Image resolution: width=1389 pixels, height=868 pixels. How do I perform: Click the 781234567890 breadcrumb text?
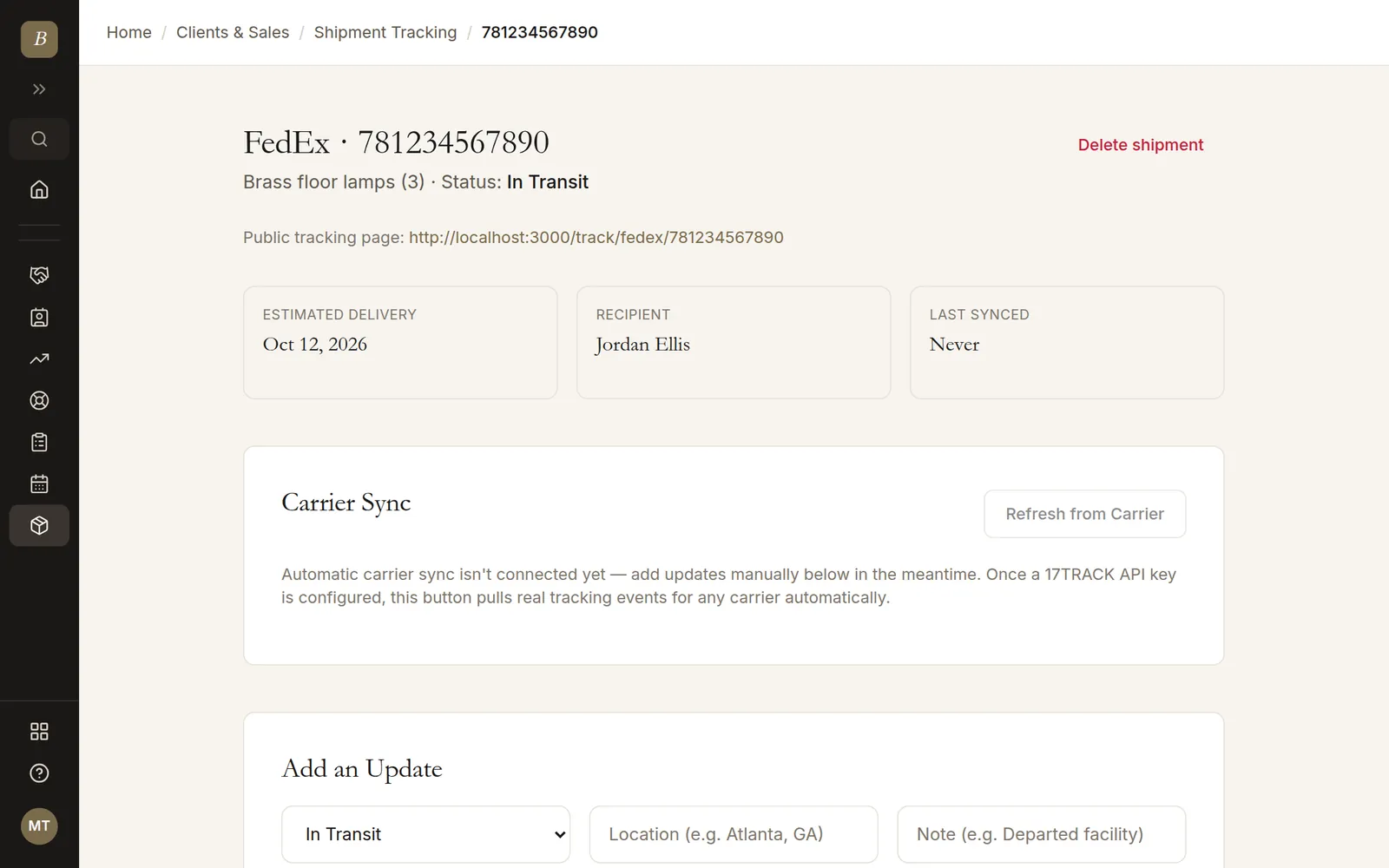540,32
